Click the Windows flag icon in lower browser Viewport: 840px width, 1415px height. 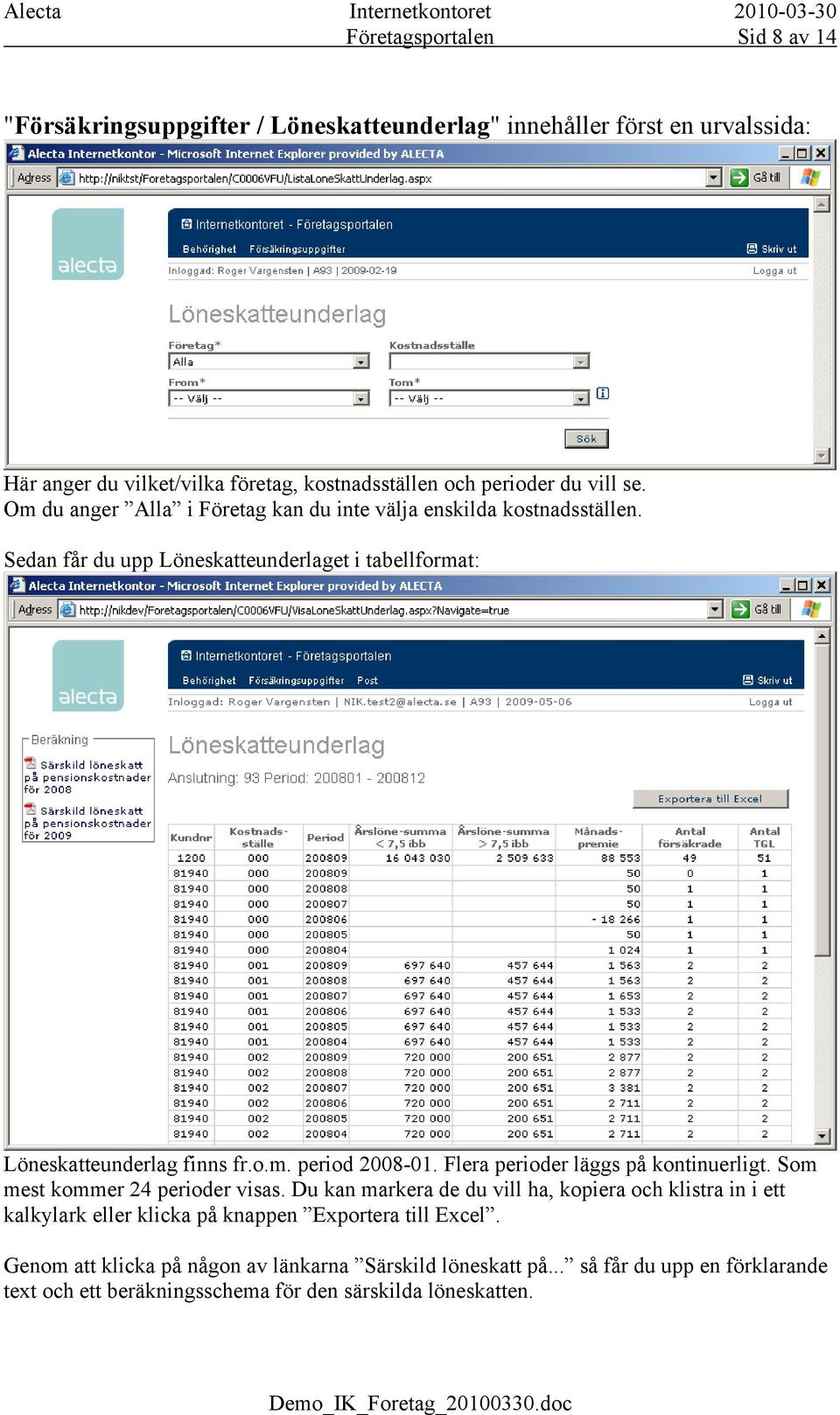point(811,609)
